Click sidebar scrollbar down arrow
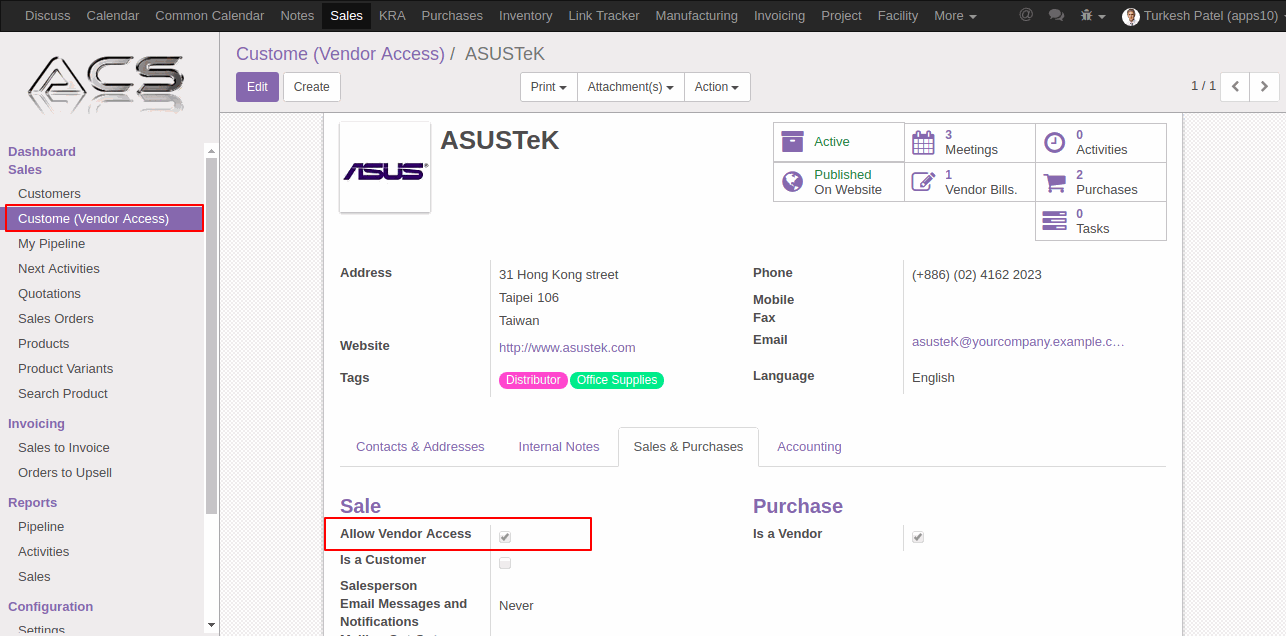This screenshot has width=1286, height=636. coord(211,624)
